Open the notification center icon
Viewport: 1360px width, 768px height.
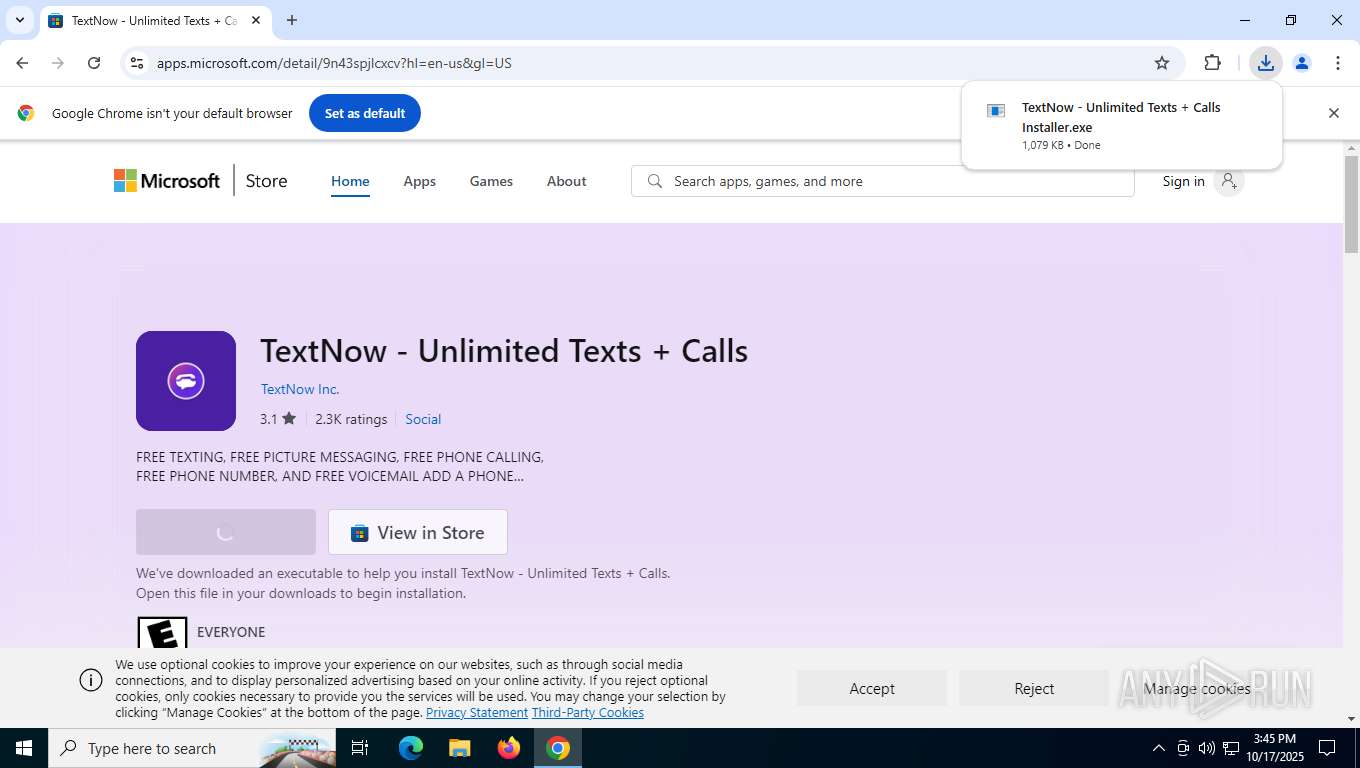[1327, 748]
